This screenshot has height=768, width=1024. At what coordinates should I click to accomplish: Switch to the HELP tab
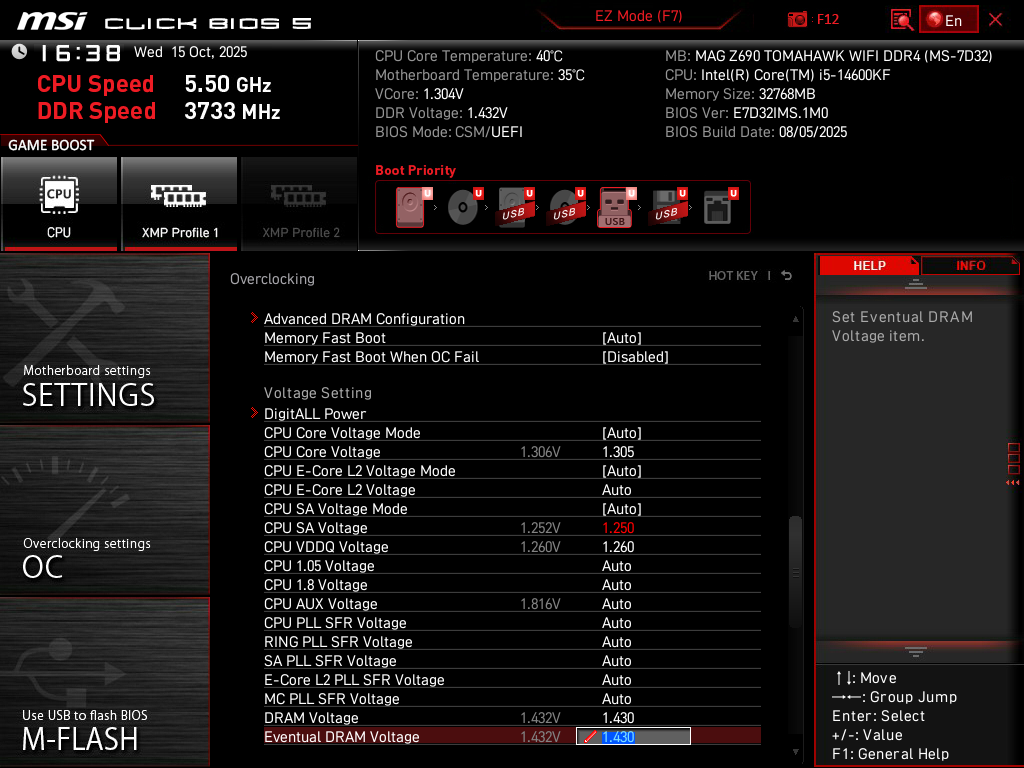pos(869,266)
